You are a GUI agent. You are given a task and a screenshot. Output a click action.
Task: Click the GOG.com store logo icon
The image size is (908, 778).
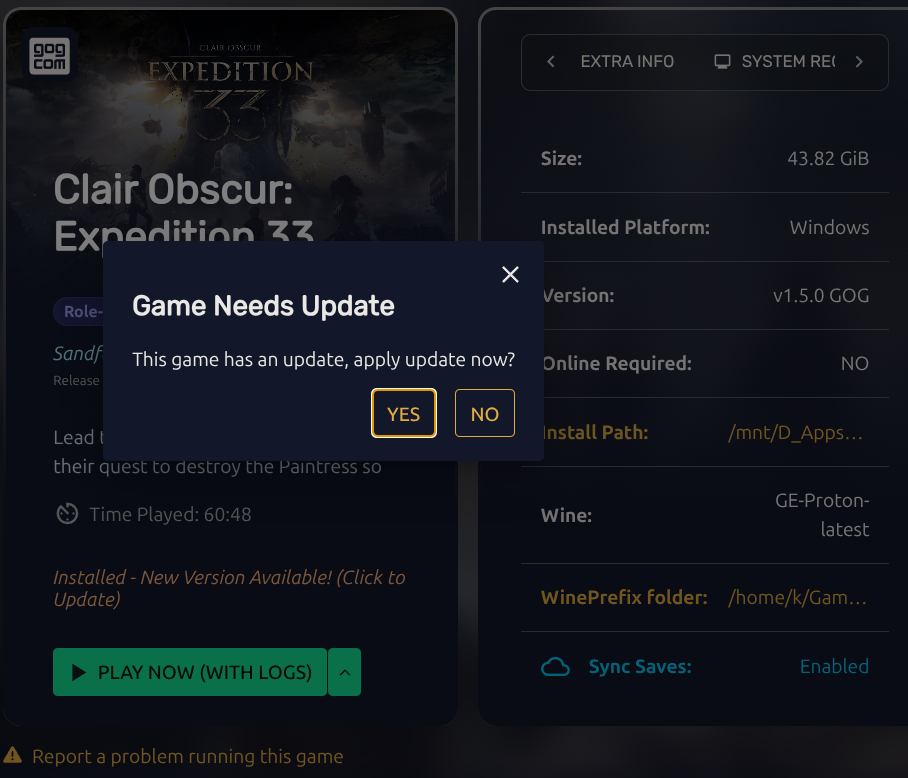[50, 56]
